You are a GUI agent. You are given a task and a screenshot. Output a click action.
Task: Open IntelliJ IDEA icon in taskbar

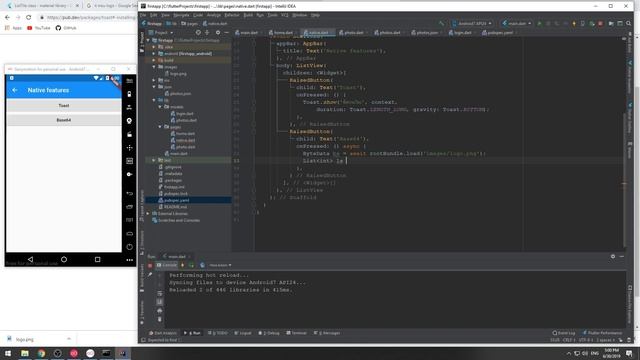click(122, 353)
